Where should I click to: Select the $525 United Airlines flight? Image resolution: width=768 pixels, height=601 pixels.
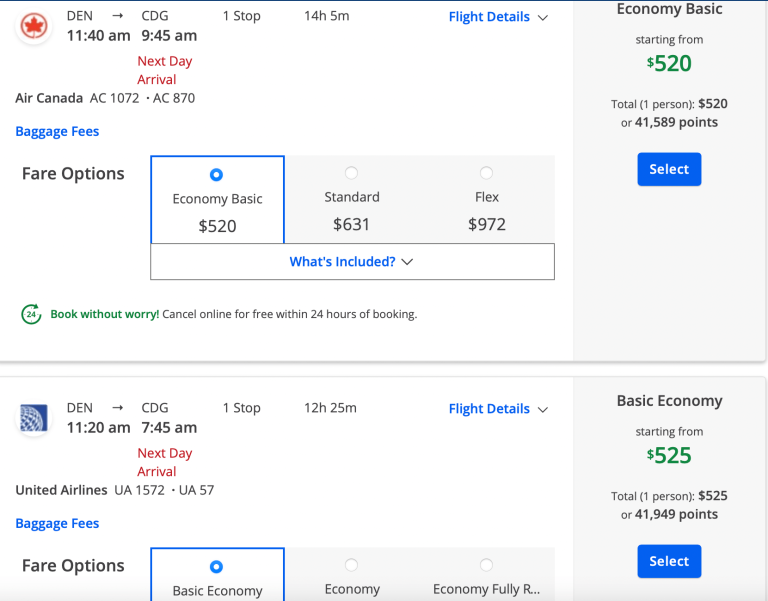669,561
